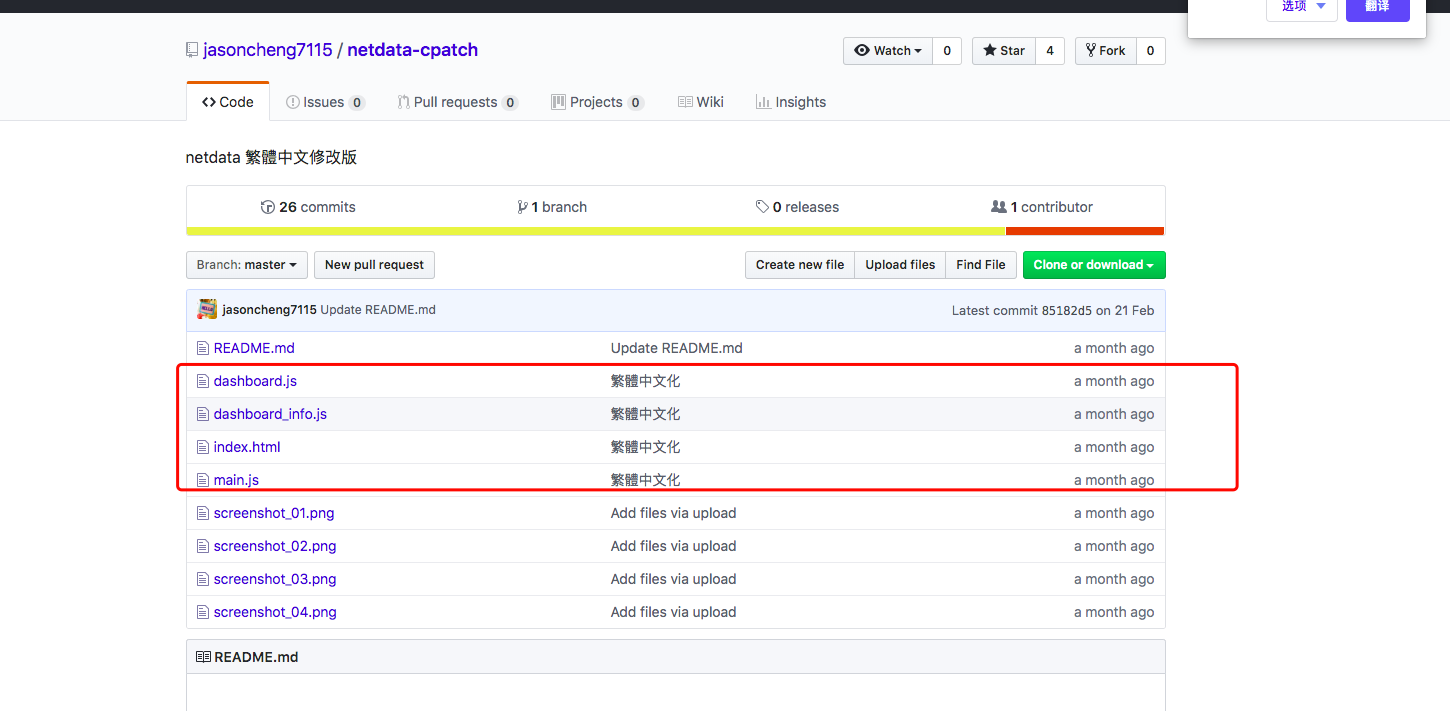Image resolution: width=1450 pixels, height=711 pixels.
Task: Click Upload files button
Action: pyautogui.click(x=900, y=265)
